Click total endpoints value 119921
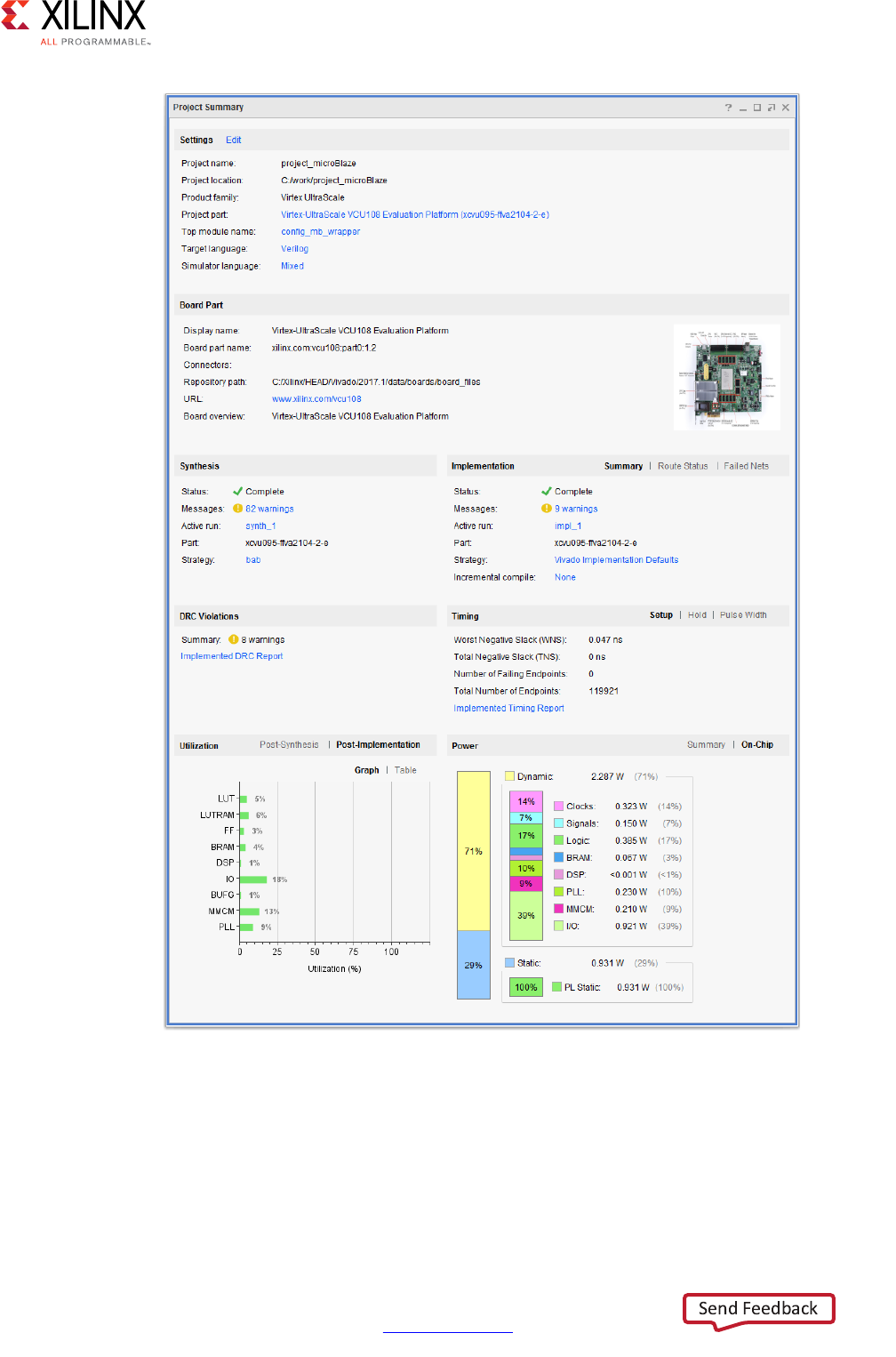This screenshot has height=1357, width=896. pos(604,691)
